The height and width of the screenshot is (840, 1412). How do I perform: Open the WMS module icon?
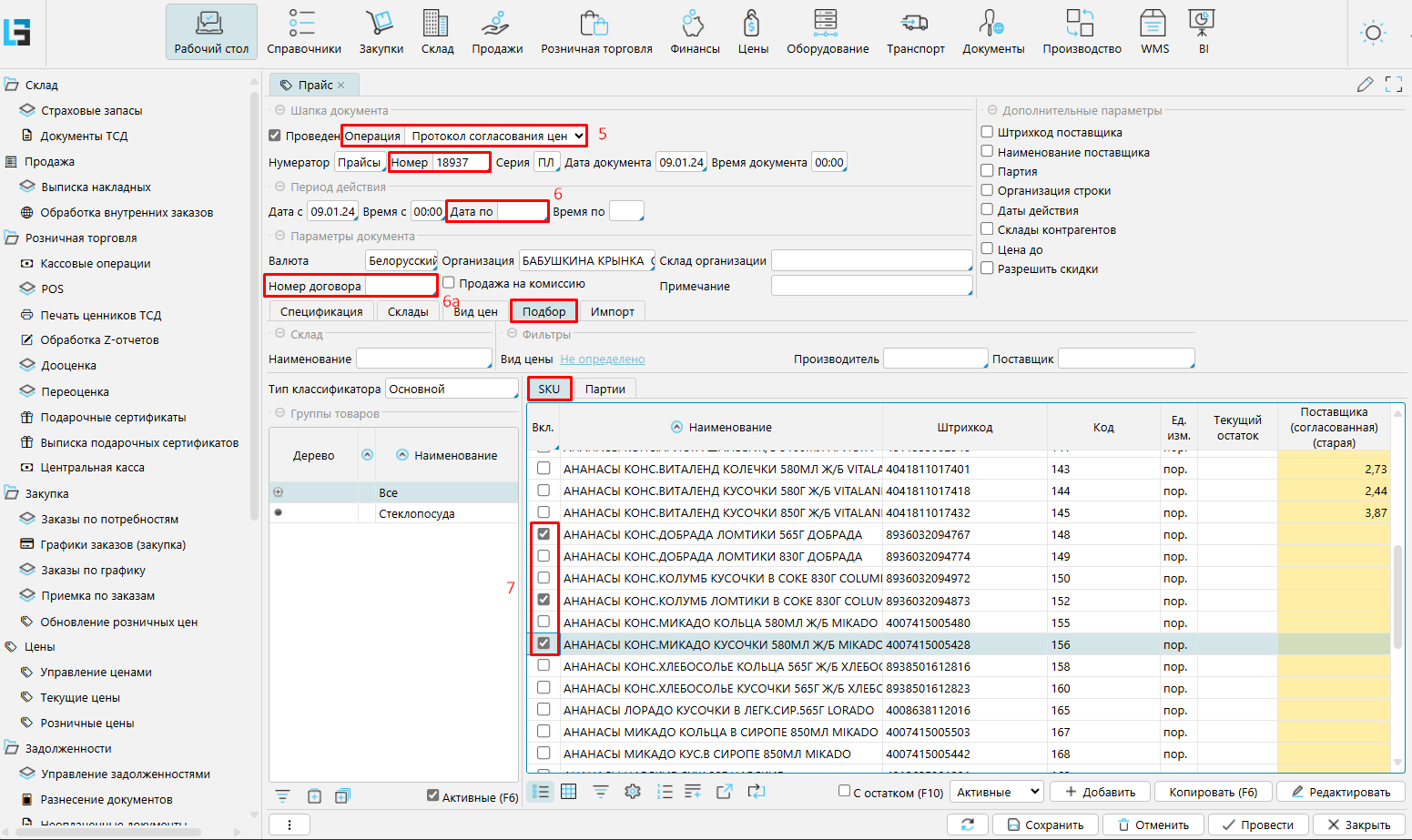1154,32
